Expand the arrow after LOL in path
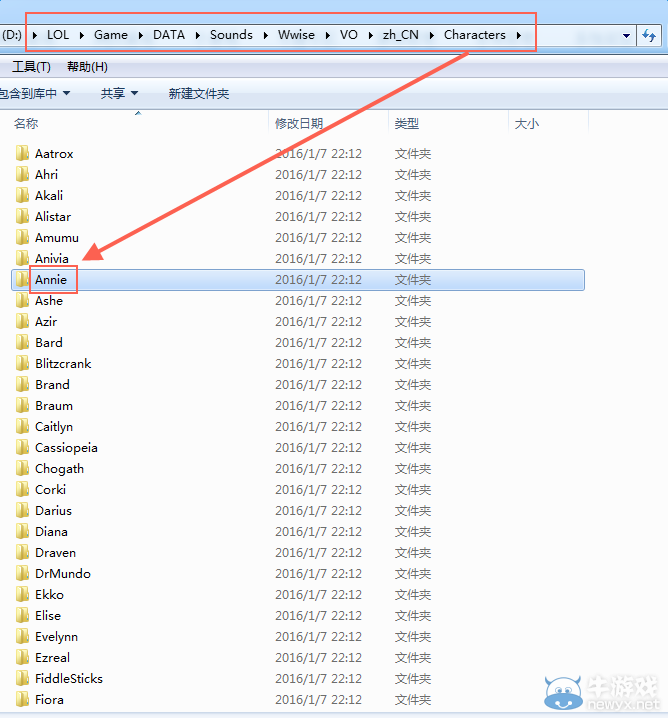The image size is (668, 718). click(81, 35)
